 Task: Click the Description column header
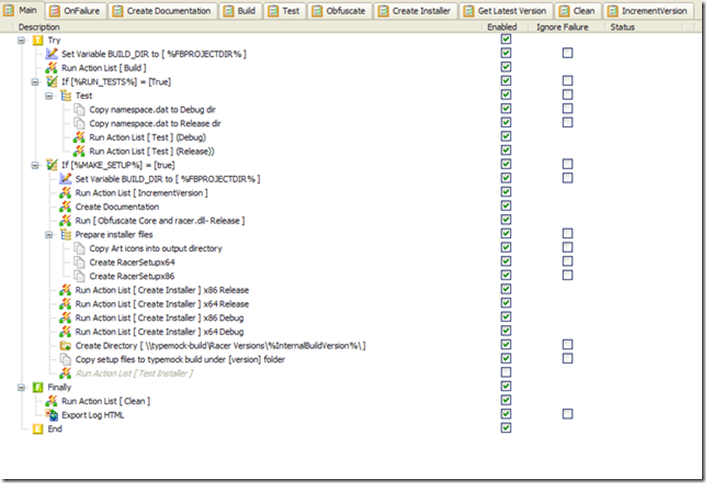[40, 27]
